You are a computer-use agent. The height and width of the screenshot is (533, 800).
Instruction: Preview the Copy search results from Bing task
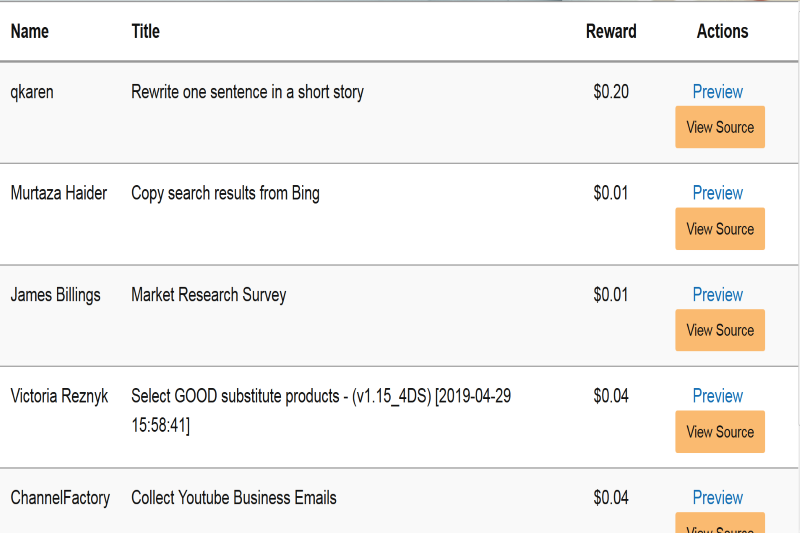tap(717, 193)
